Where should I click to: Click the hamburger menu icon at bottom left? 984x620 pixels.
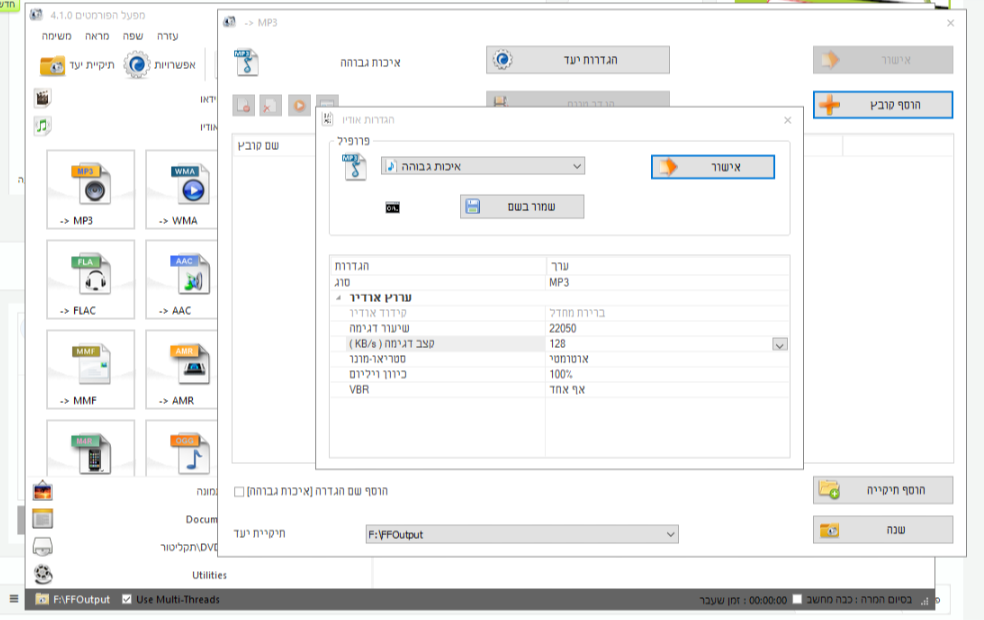click(14, 599)
